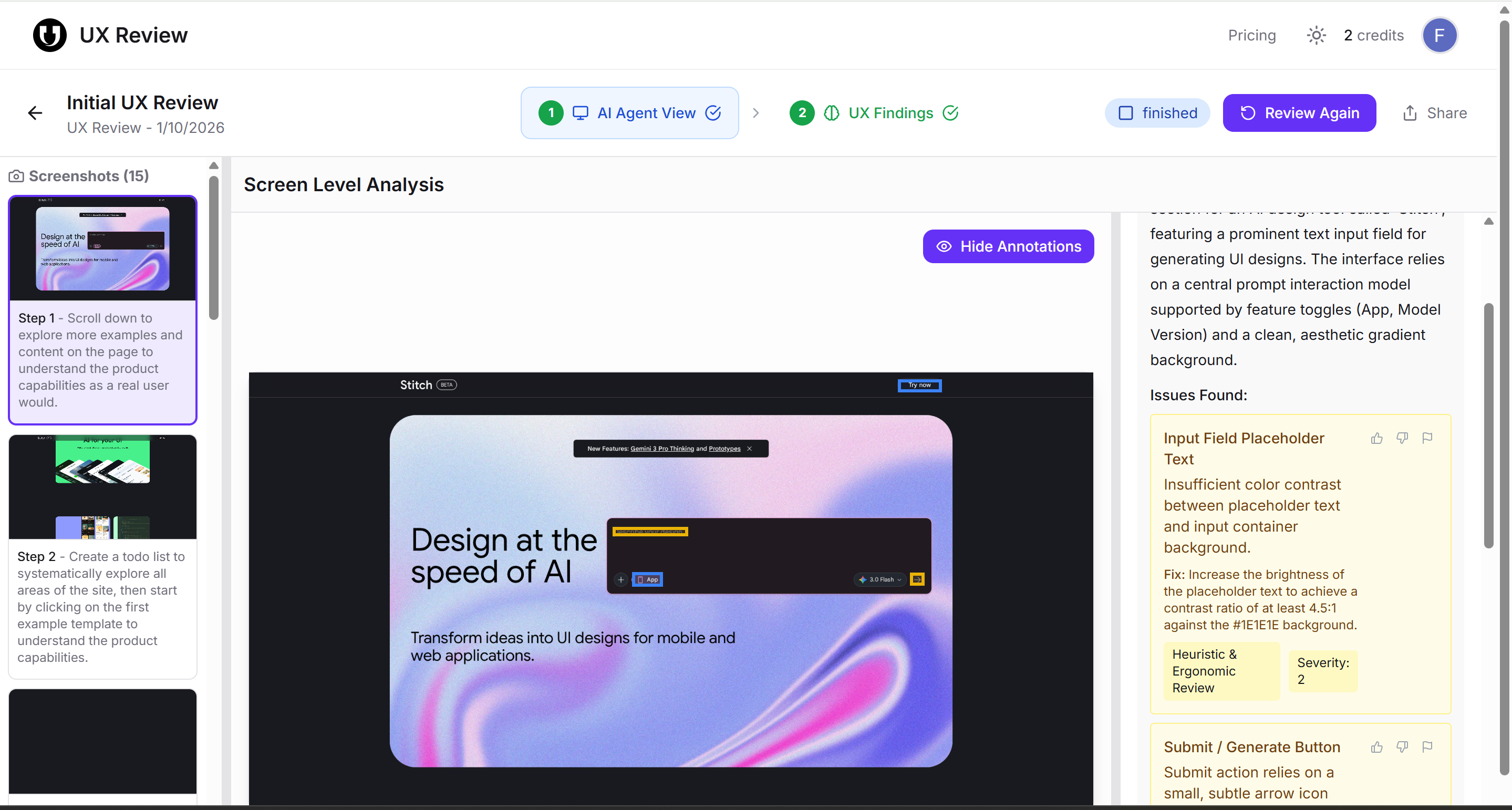Thumbs up the Input Field Placeholder Text issue
The image size is (1512, 810).
(1377, 438)
